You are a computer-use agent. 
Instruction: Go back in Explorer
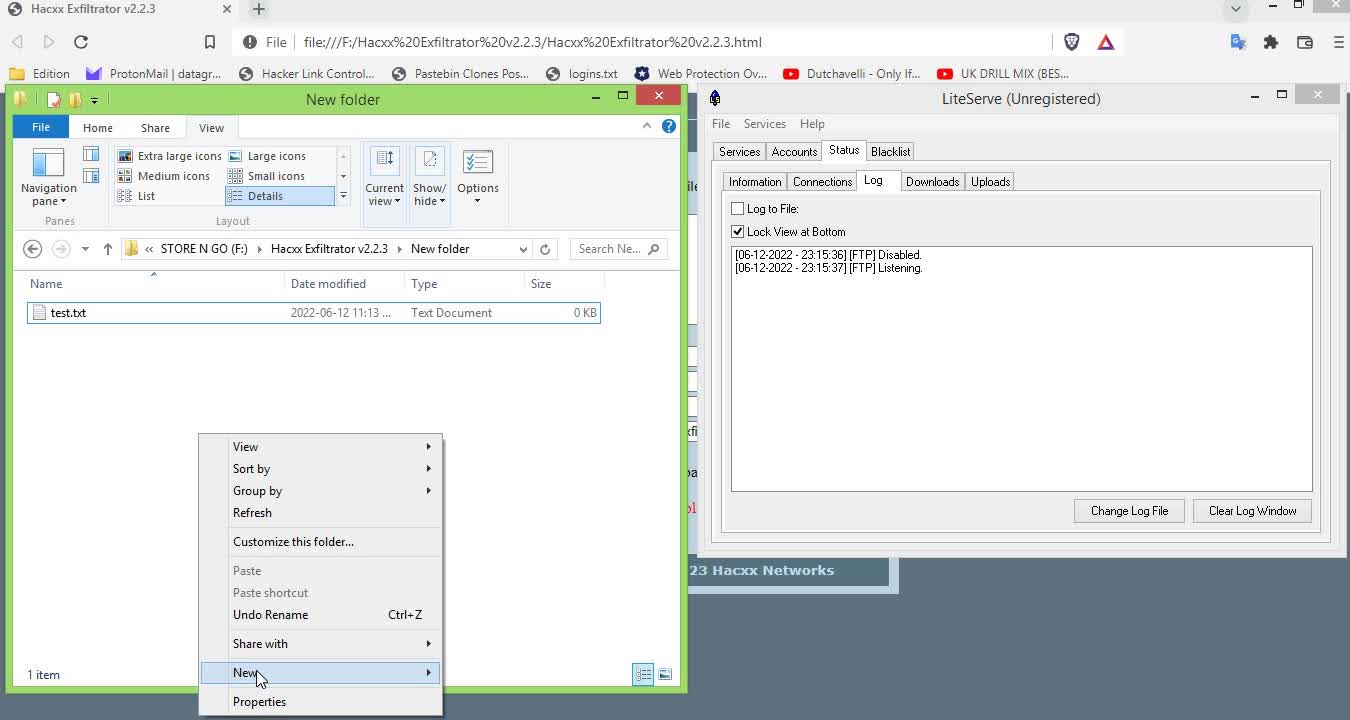tap(32, 249)
